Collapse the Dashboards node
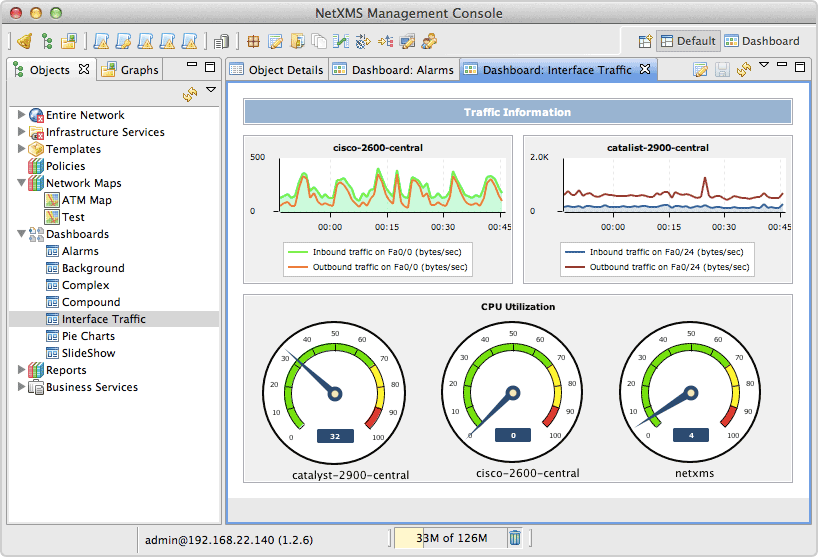The image size is (818, 557). click(x=21, y=234)
